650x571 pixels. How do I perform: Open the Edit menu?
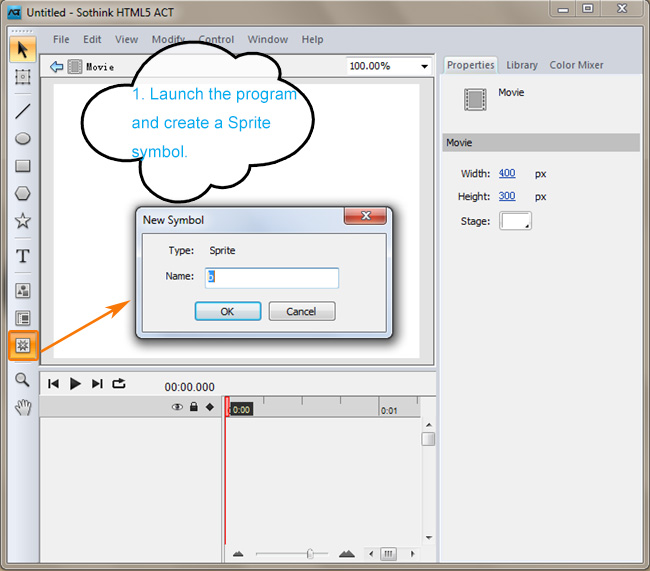(x=92, y=39)
